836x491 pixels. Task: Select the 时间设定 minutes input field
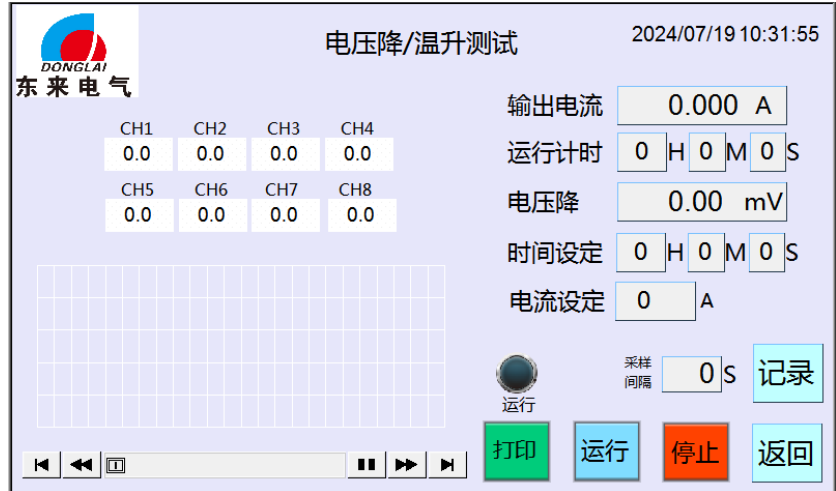[x=705, y=252]
